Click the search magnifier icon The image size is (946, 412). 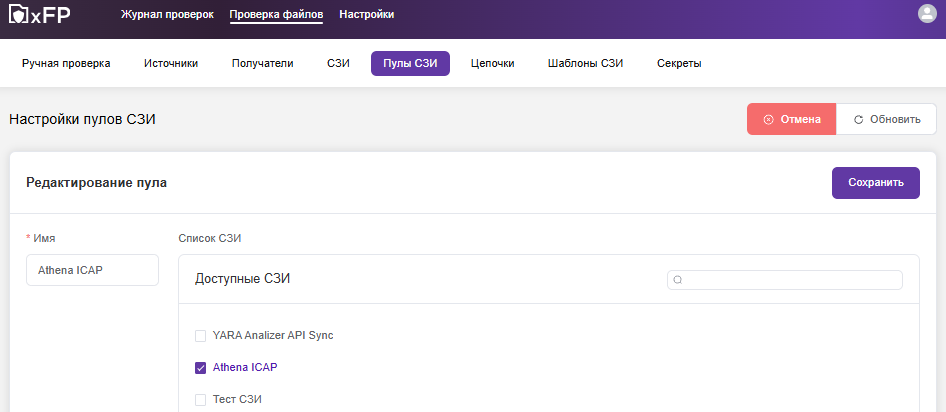click(x=678, y=280)
